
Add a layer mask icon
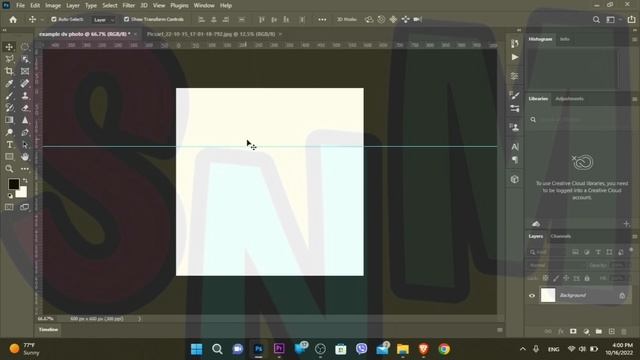[x=573, y=331]
